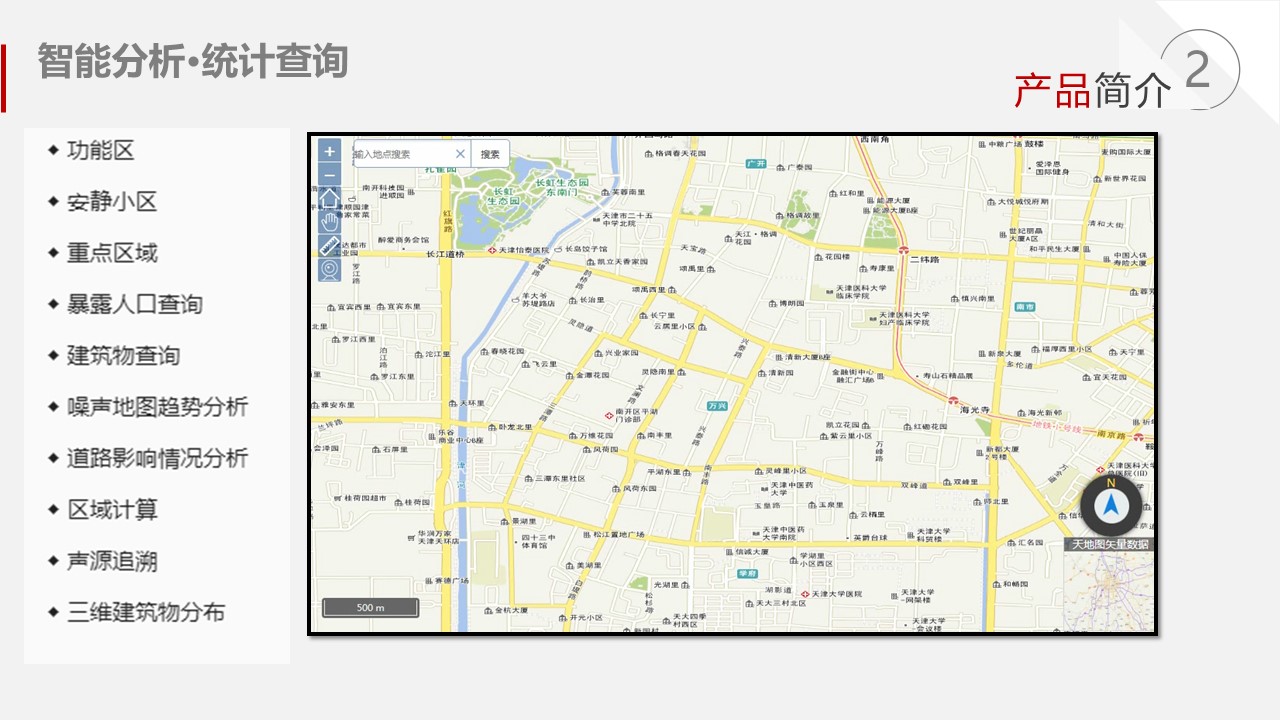
Task: Click the 500 m scale bar
Action: pos(372,607)
